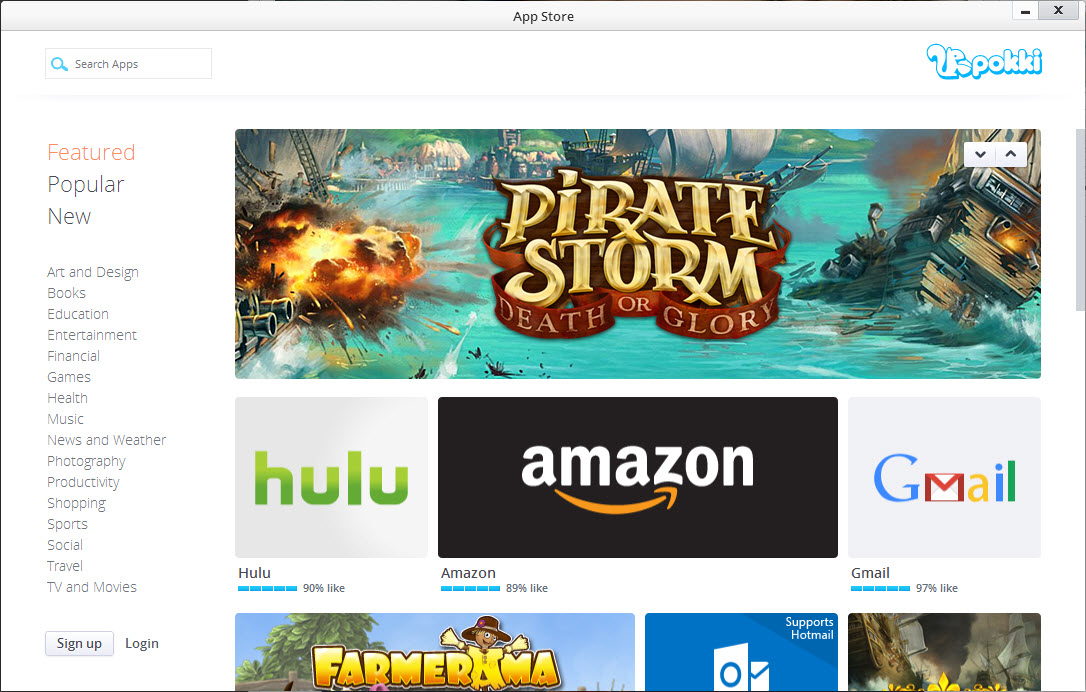Show next banner with down chevron
Viewport: 1086px width, 692px height.
pos(980,154)
